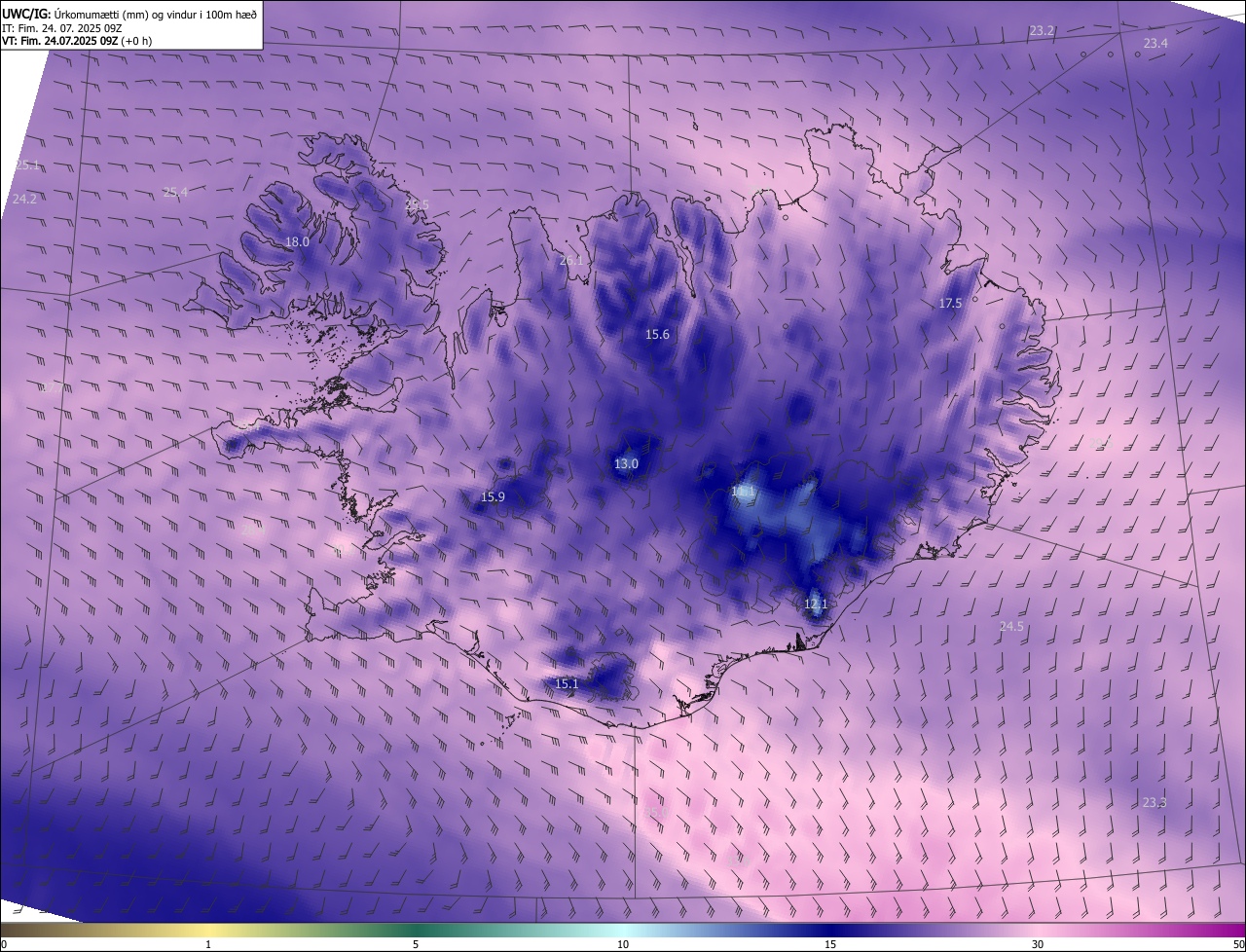Click the 24.2 value label
Image resolution: width=1246 pixels, height=952 pixels.
coord(24,200)
